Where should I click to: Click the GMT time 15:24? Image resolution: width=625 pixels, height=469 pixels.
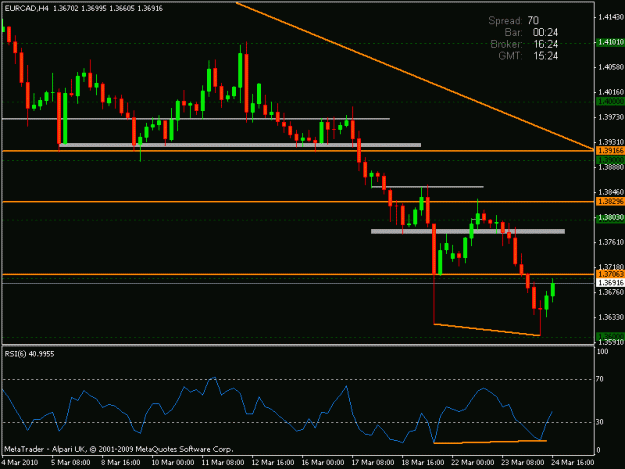point(545,56)
